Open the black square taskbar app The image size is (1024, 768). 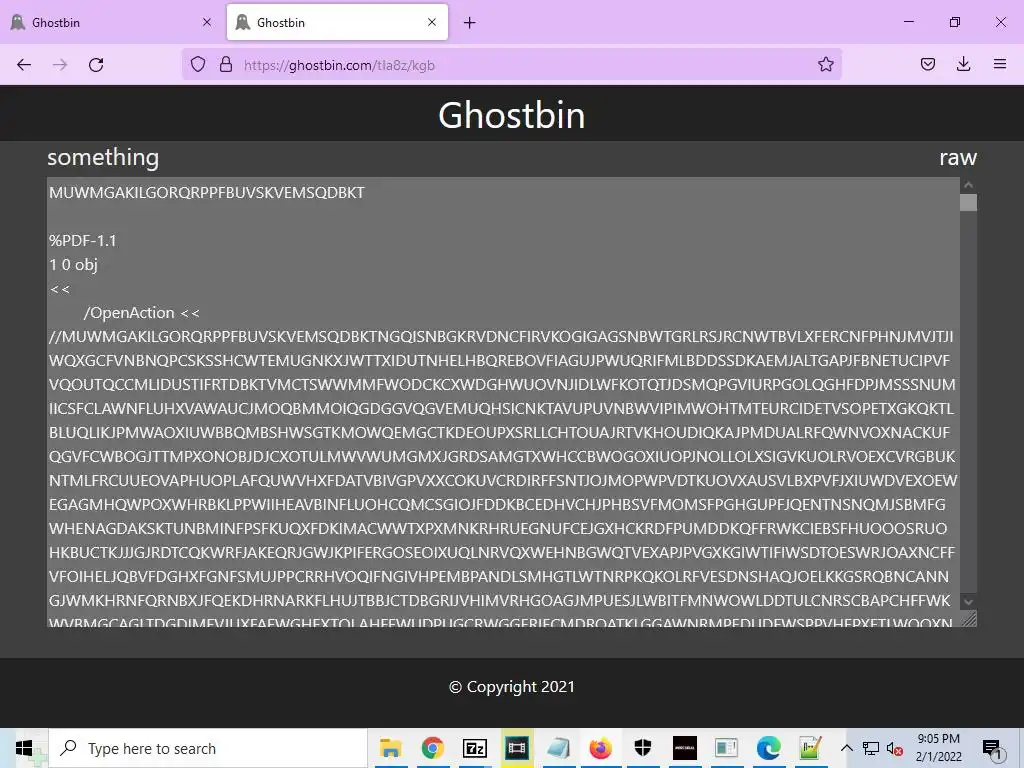click(x=684, y=748)
